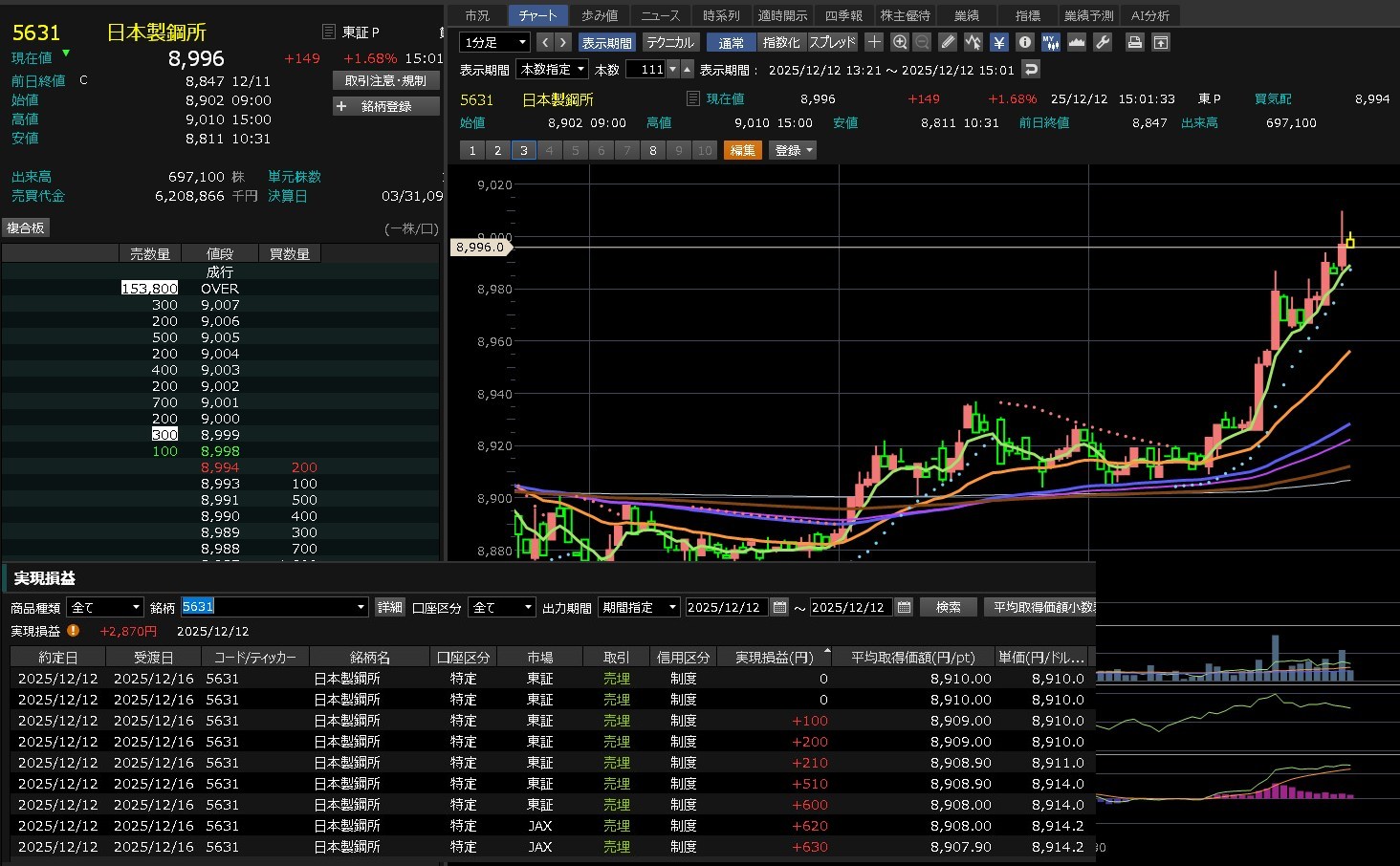Enable the スプレッド spread mode

click(x=833, y=43)
